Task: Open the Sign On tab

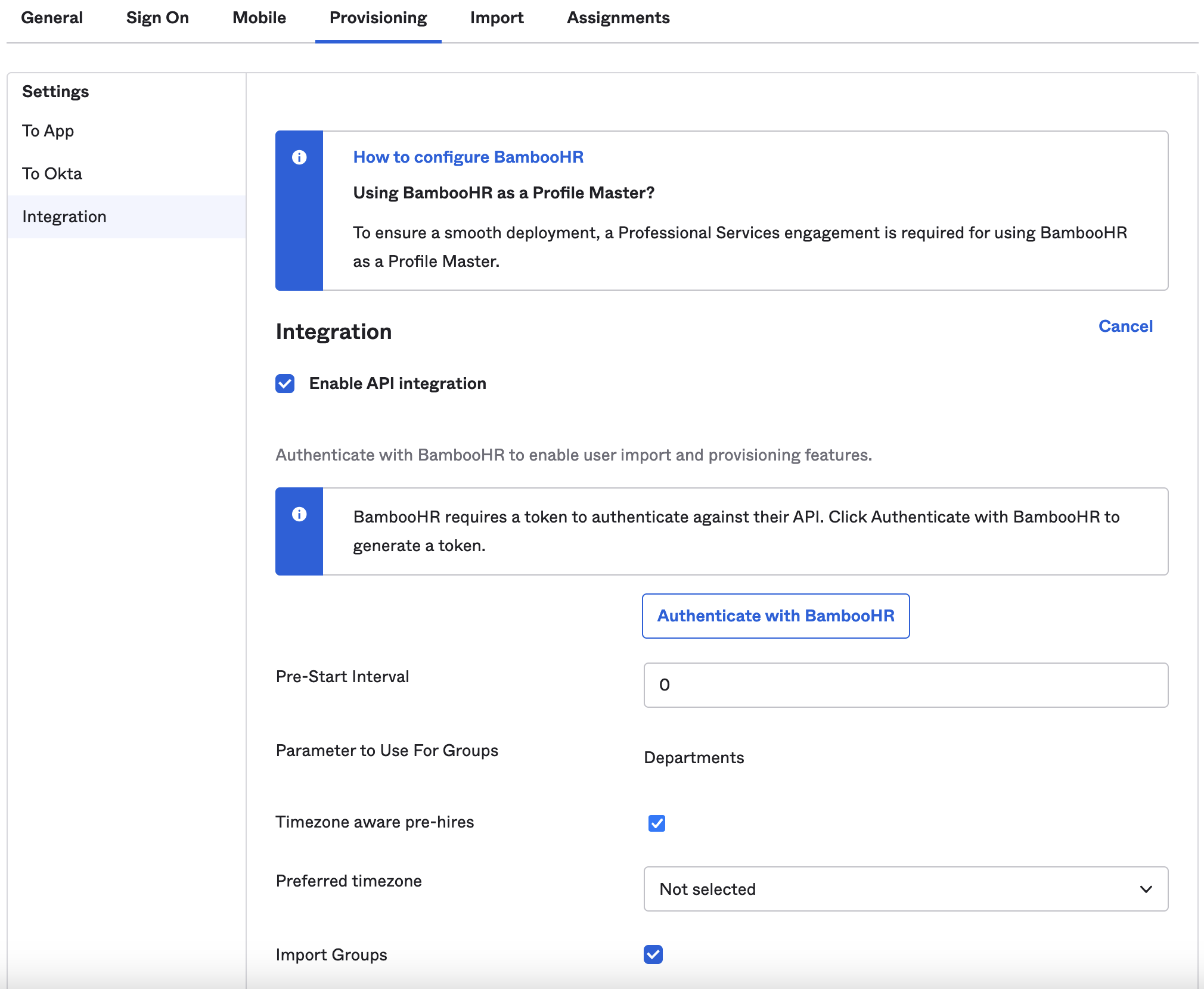Action: point(157,18)
